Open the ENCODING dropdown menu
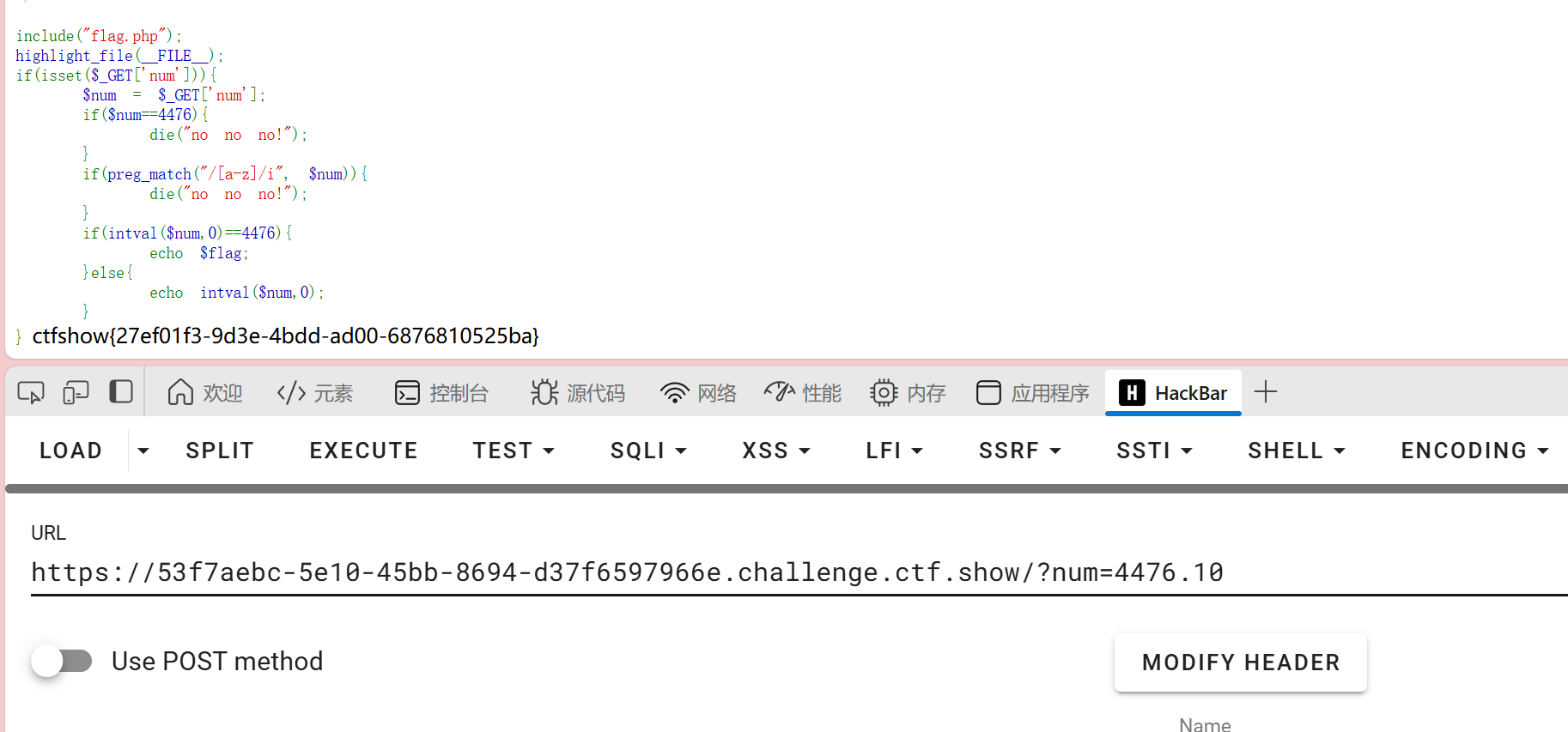 (1474, 451)
